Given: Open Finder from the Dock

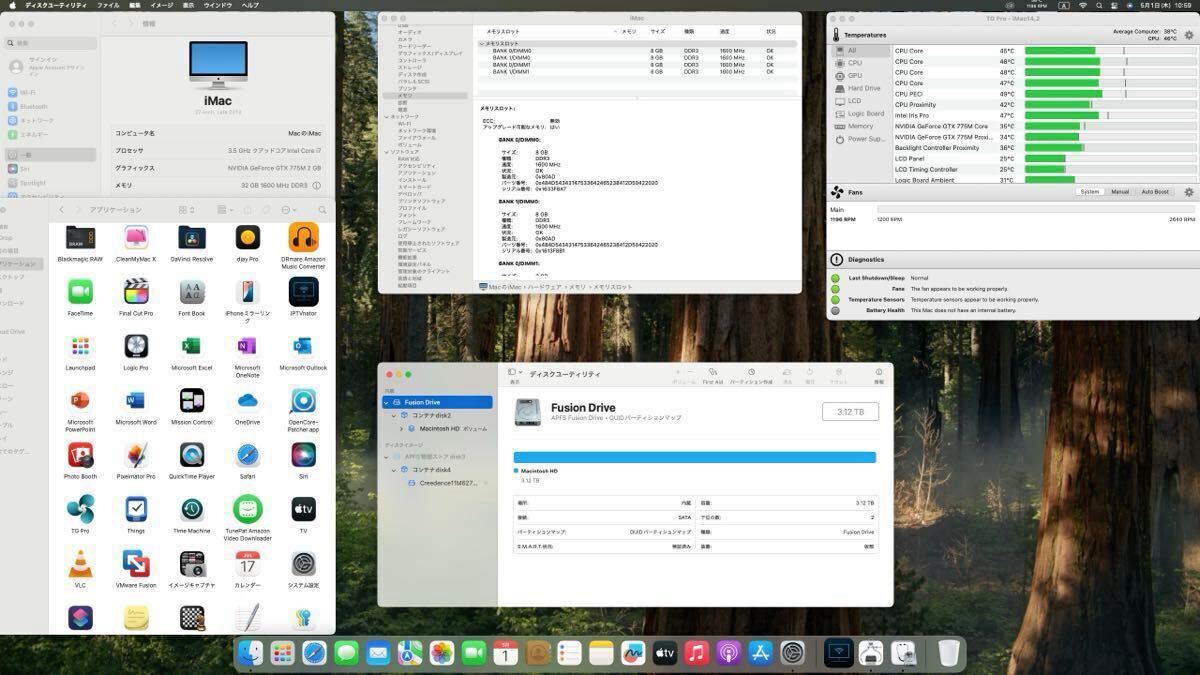Looking at the screenshot, I should [250, 654].
